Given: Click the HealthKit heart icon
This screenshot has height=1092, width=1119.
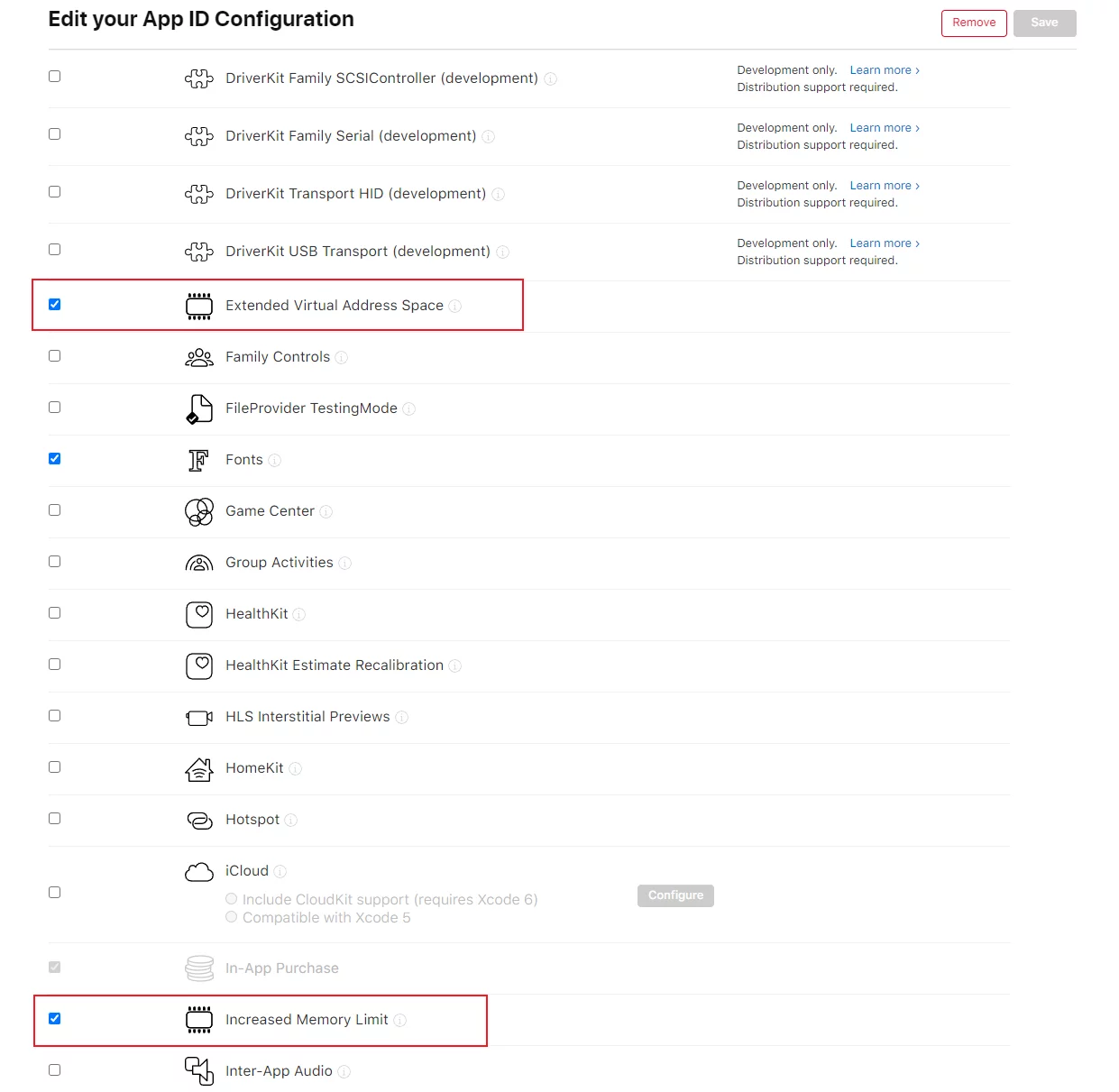Looking at the screenshot, I should point(198,614).
